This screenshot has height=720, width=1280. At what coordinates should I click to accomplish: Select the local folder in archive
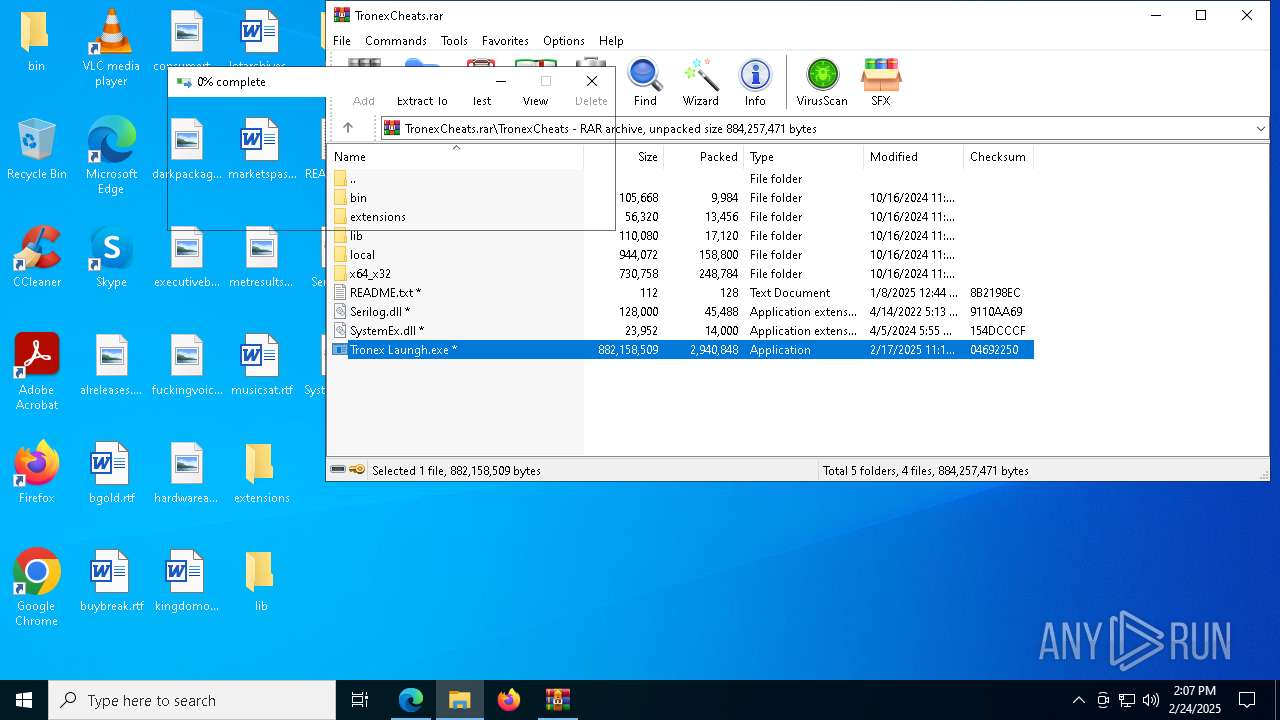click(681, 255)
